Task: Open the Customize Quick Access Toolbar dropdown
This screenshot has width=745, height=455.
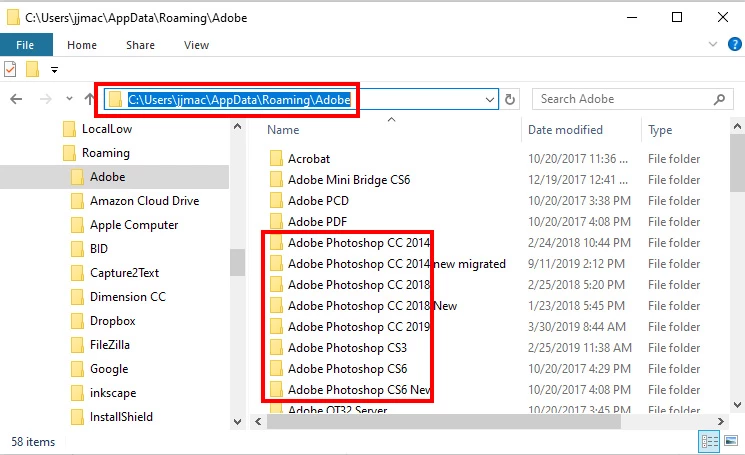Action: pyautogui.click(x=54, y=70)
